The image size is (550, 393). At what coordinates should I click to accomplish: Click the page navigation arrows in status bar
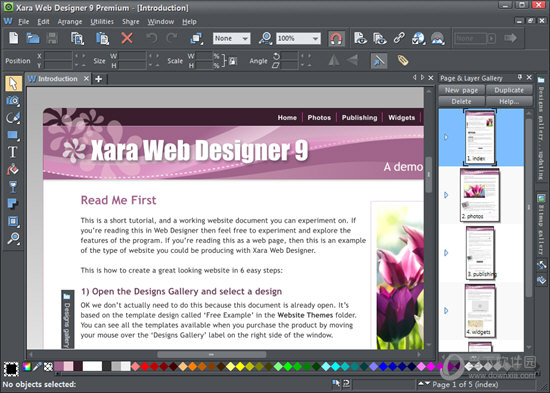click(x=423, y=384)
